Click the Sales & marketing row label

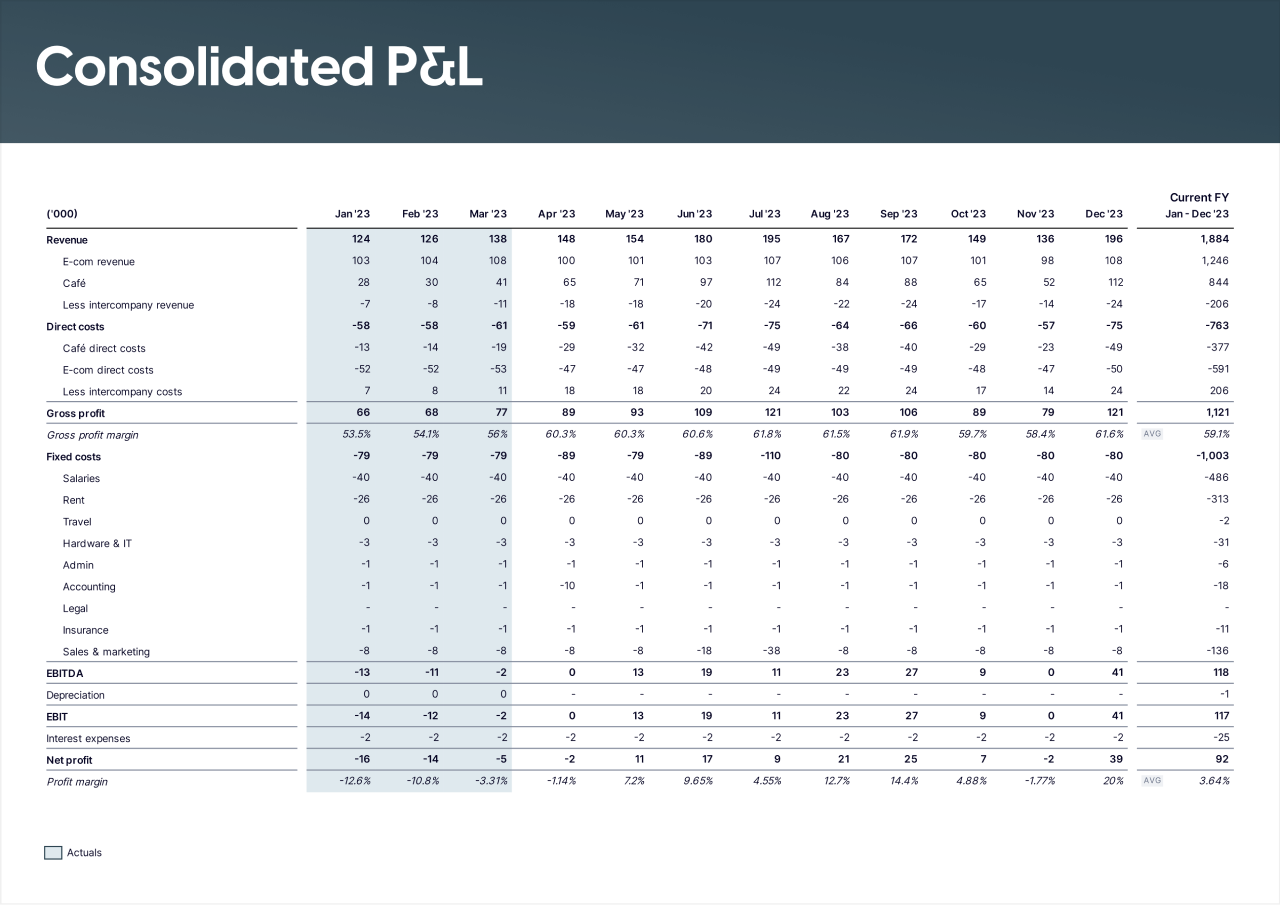coord(106,652)
